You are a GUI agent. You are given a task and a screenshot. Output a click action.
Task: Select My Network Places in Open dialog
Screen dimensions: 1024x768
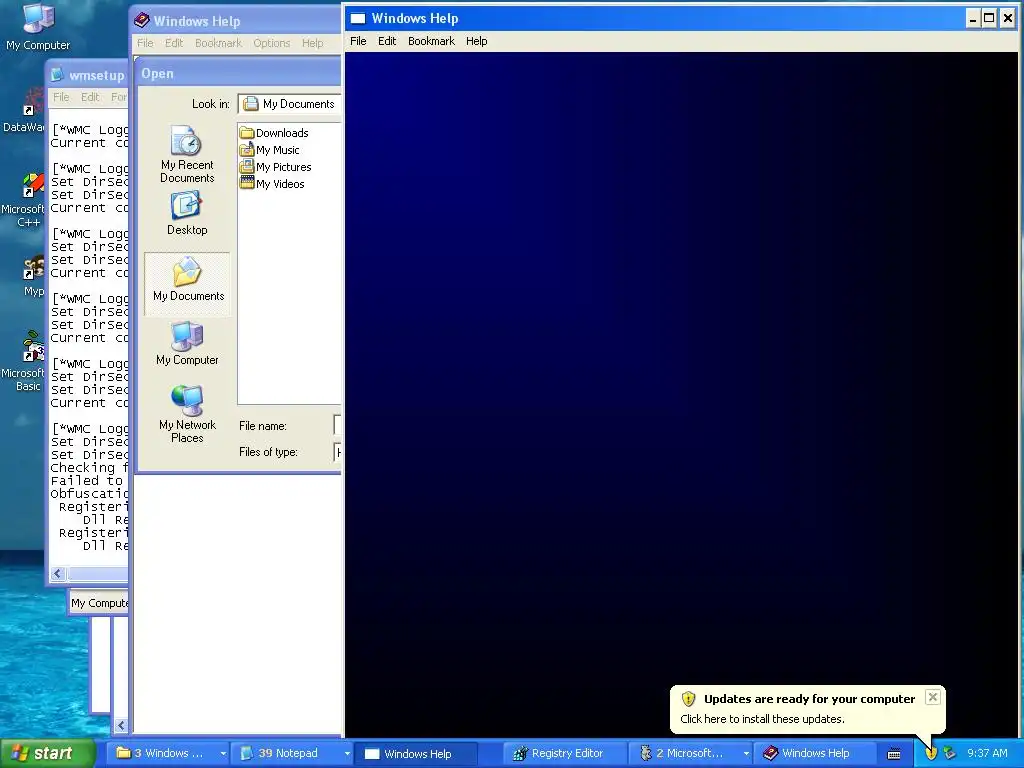(187, 414)
